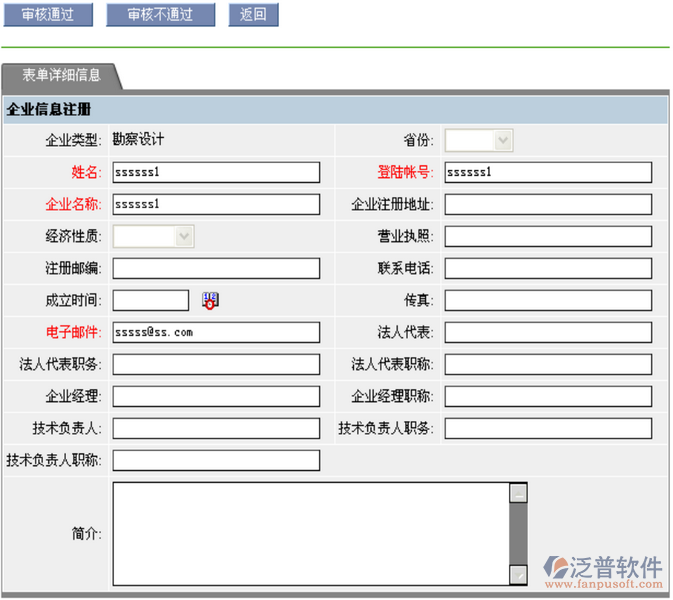
Task: Switch to the 表单详细信息 tab
Action: point(61,75)
